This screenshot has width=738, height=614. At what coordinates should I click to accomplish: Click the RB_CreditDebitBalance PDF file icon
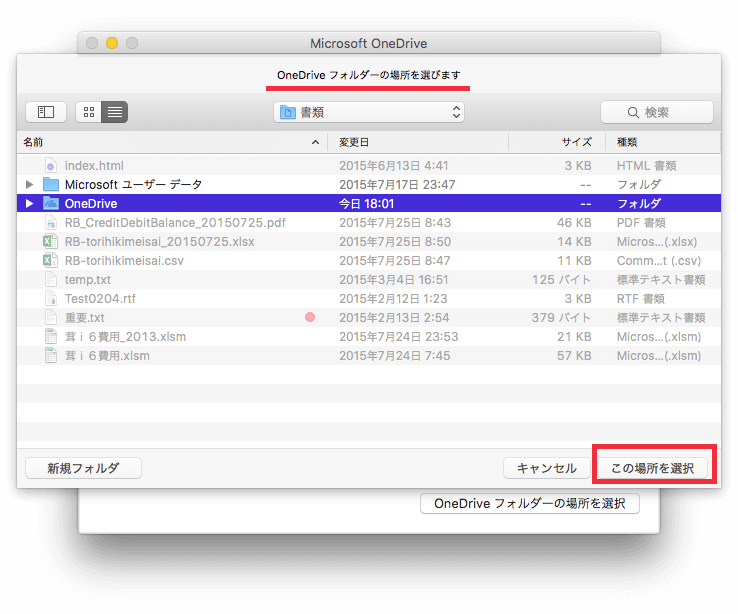[51, 223]
